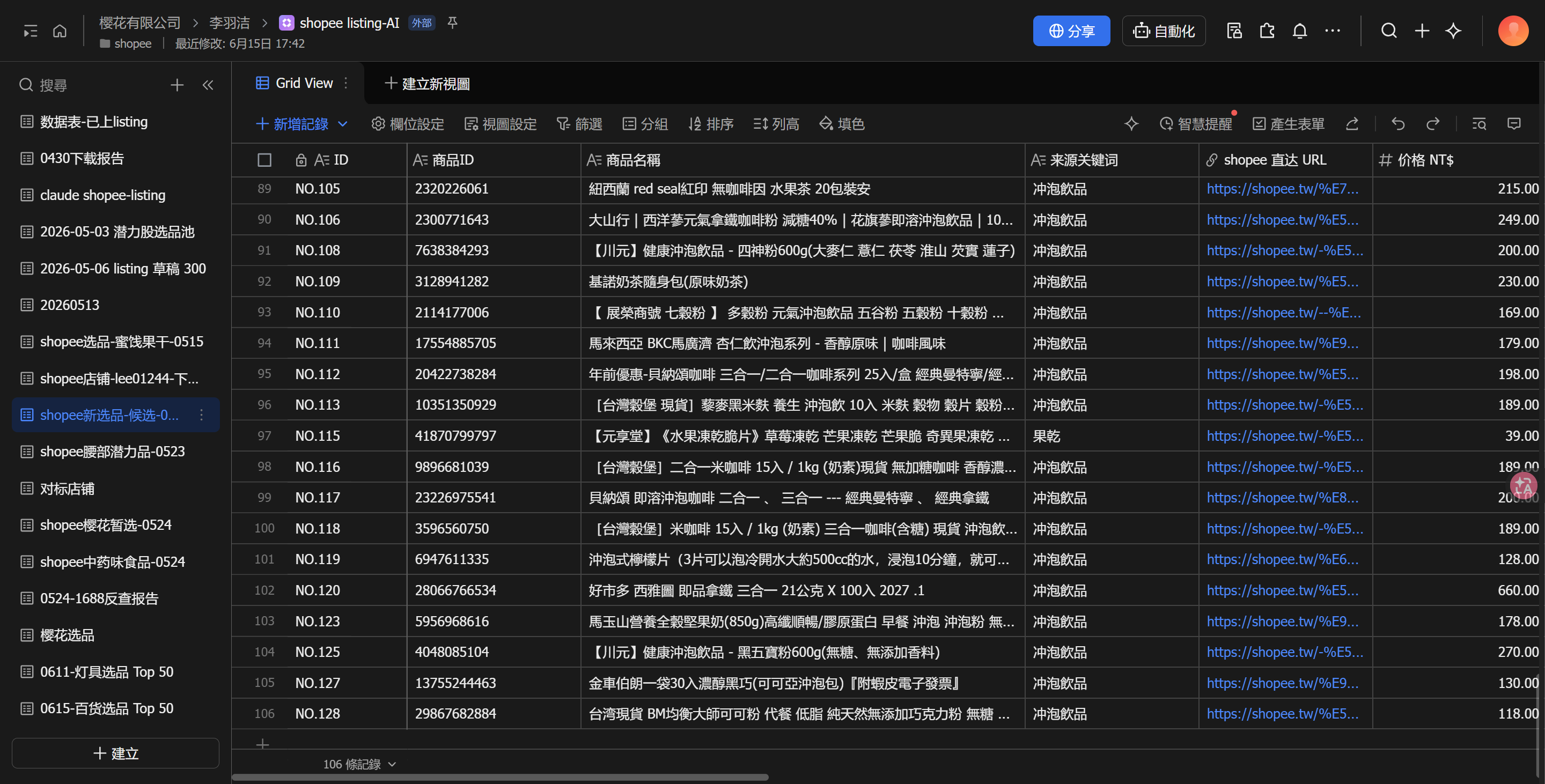Viewport: 1545px width, 784px height.
Task: Open the 商品ID column header
Action: (494, 160)
